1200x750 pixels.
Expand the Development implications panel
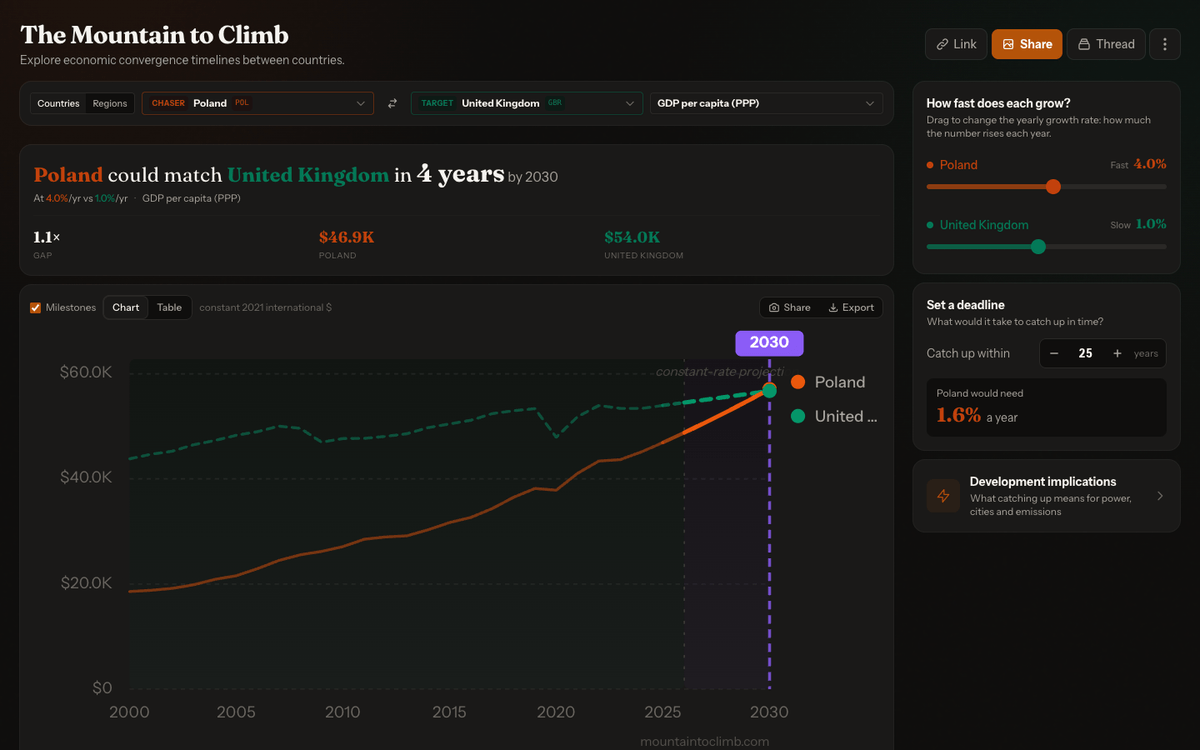(x=1046, y=496)
